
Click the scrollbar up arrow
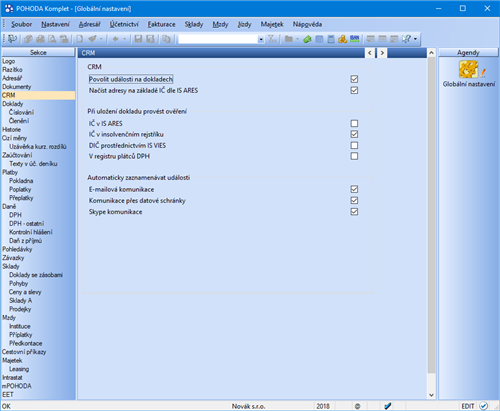(431, 53)
